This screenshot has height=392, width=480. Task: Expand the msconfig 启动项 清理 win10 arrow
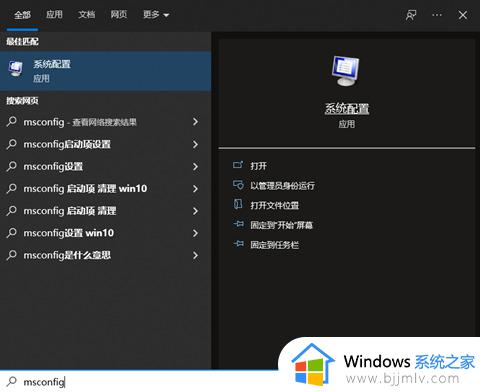coord(196,189)
